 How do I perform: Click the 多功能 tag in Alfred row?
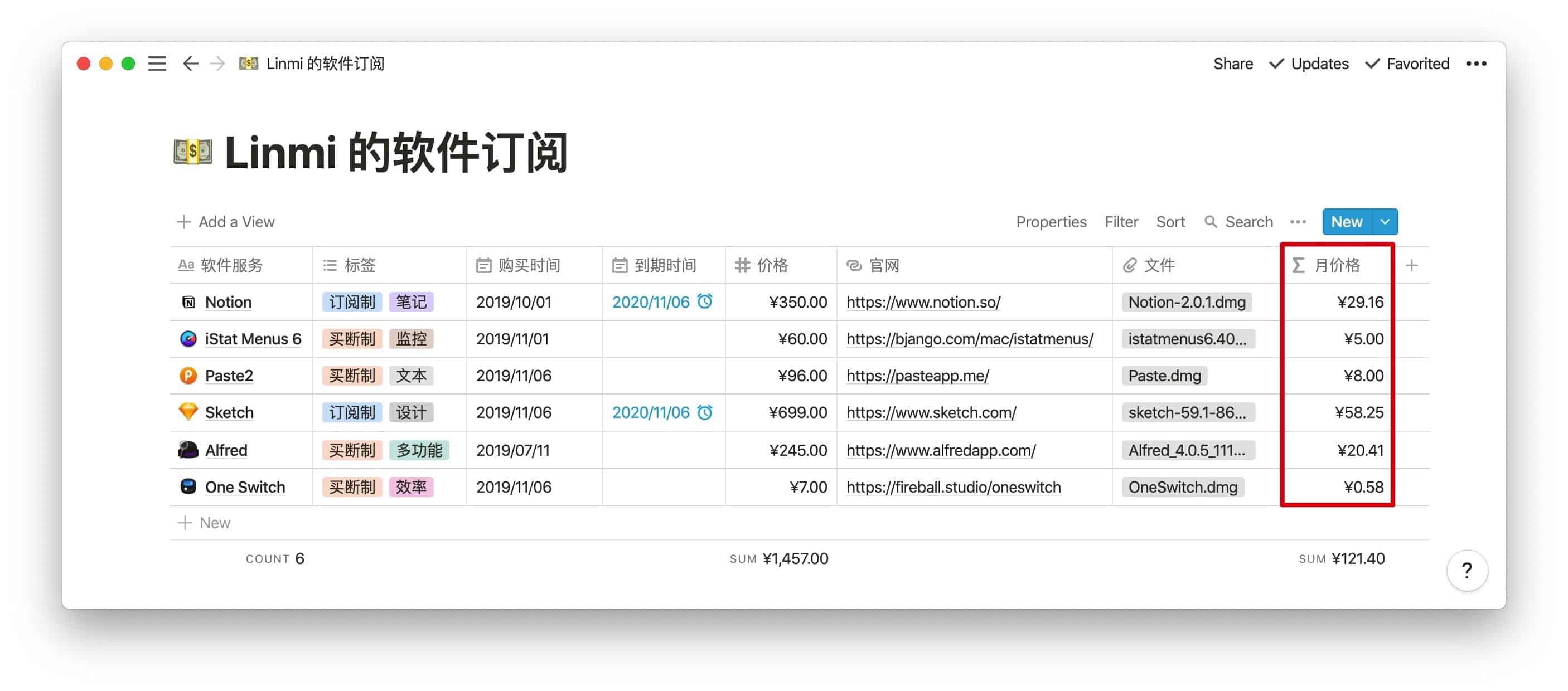coord(419,450)
